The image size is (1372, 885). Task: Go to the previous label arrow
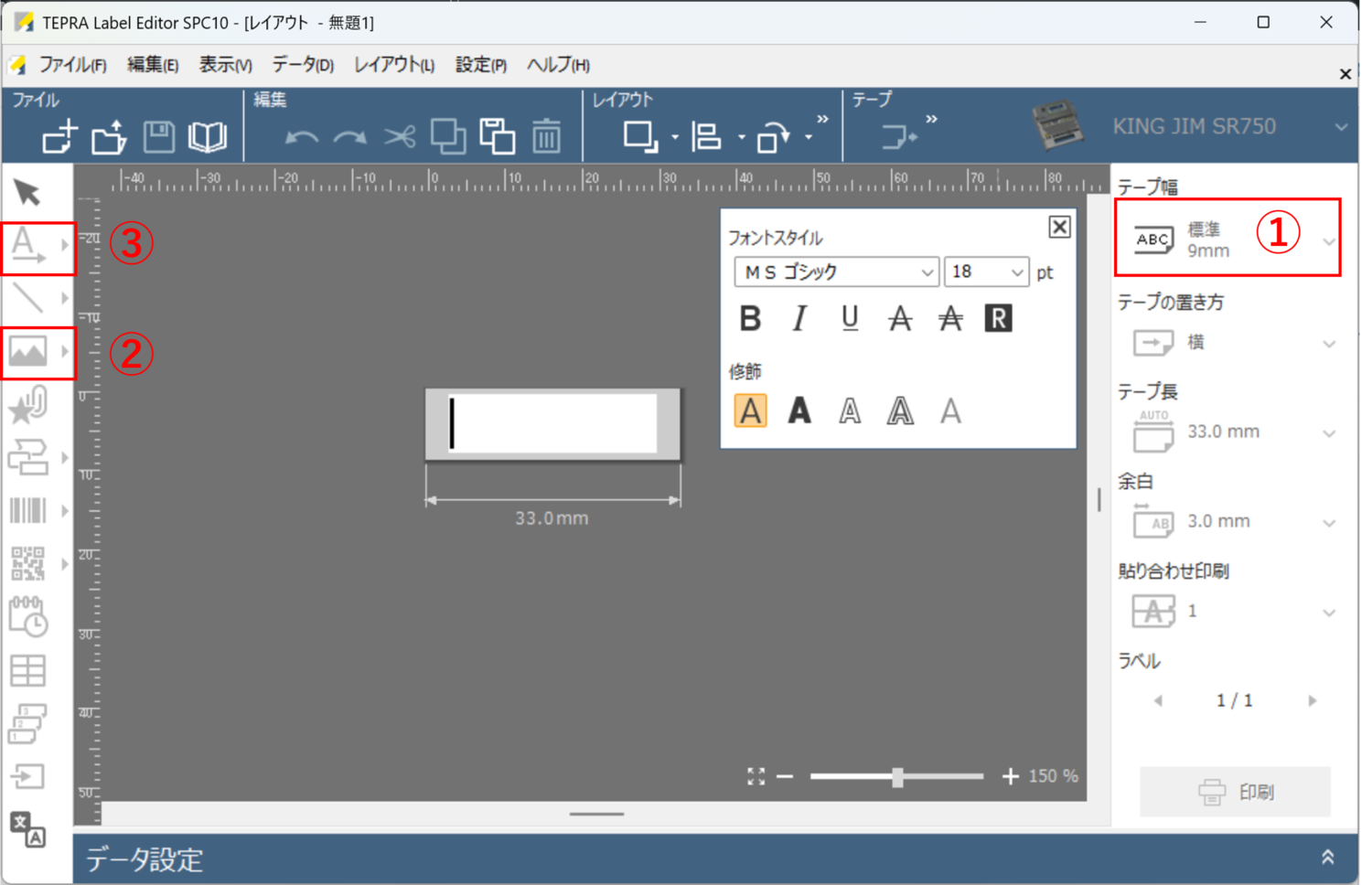[x=1158, y=700]
